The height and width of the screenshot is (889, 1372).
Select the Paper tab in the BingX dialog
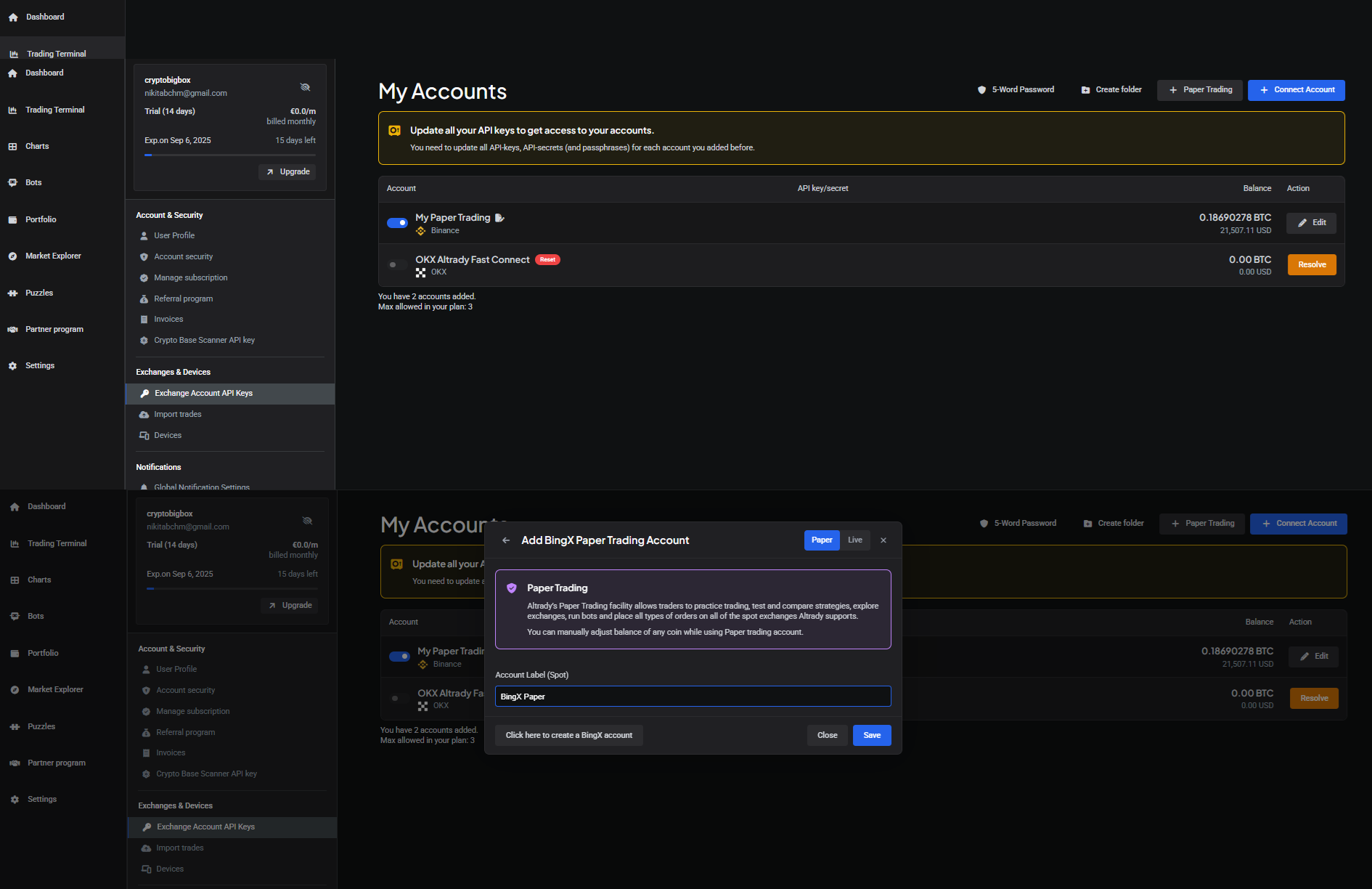click(x=822, y=540)
